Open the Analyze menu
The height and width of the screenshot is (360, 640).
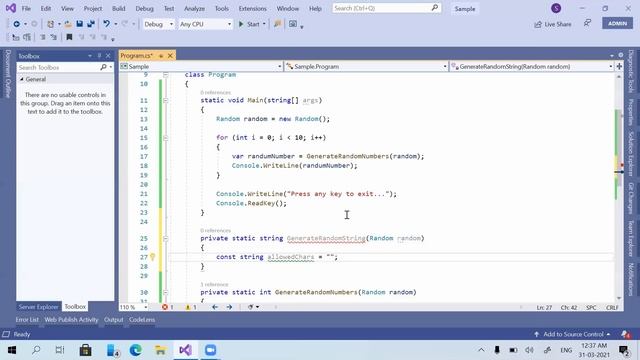tap(194, 8)
